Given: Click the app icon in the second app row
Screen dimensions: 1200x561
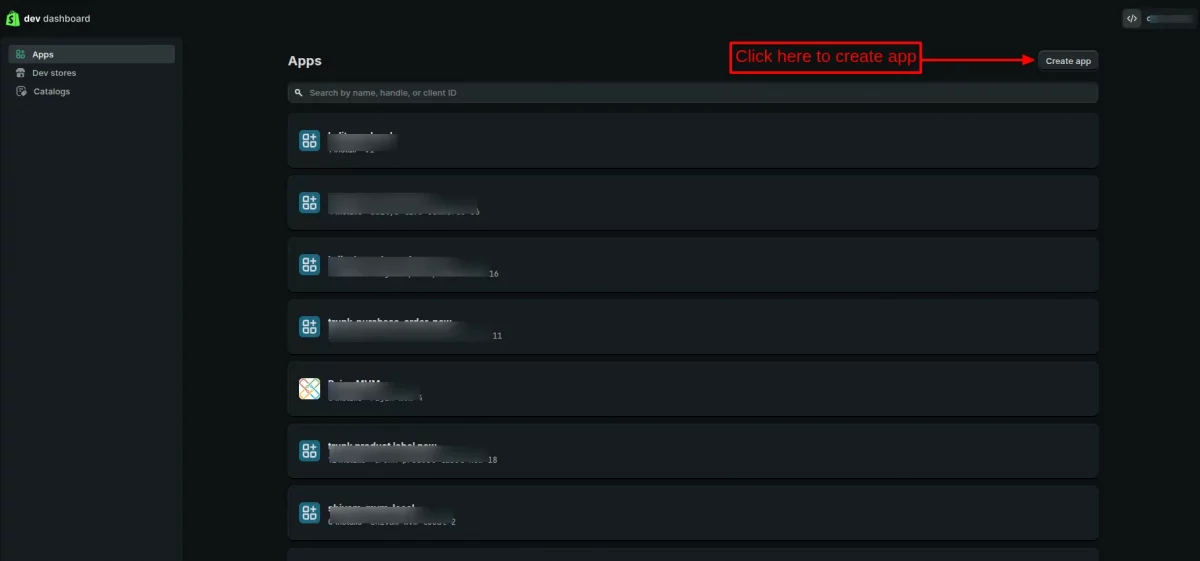Looking at the screenshot, I should (x=310, y=203).
